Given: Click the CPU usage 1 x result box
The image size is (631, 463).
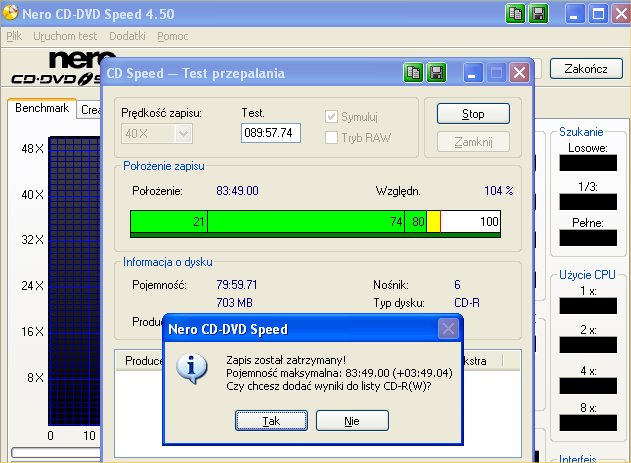Looking at the screenshot, I should (588, 306).
